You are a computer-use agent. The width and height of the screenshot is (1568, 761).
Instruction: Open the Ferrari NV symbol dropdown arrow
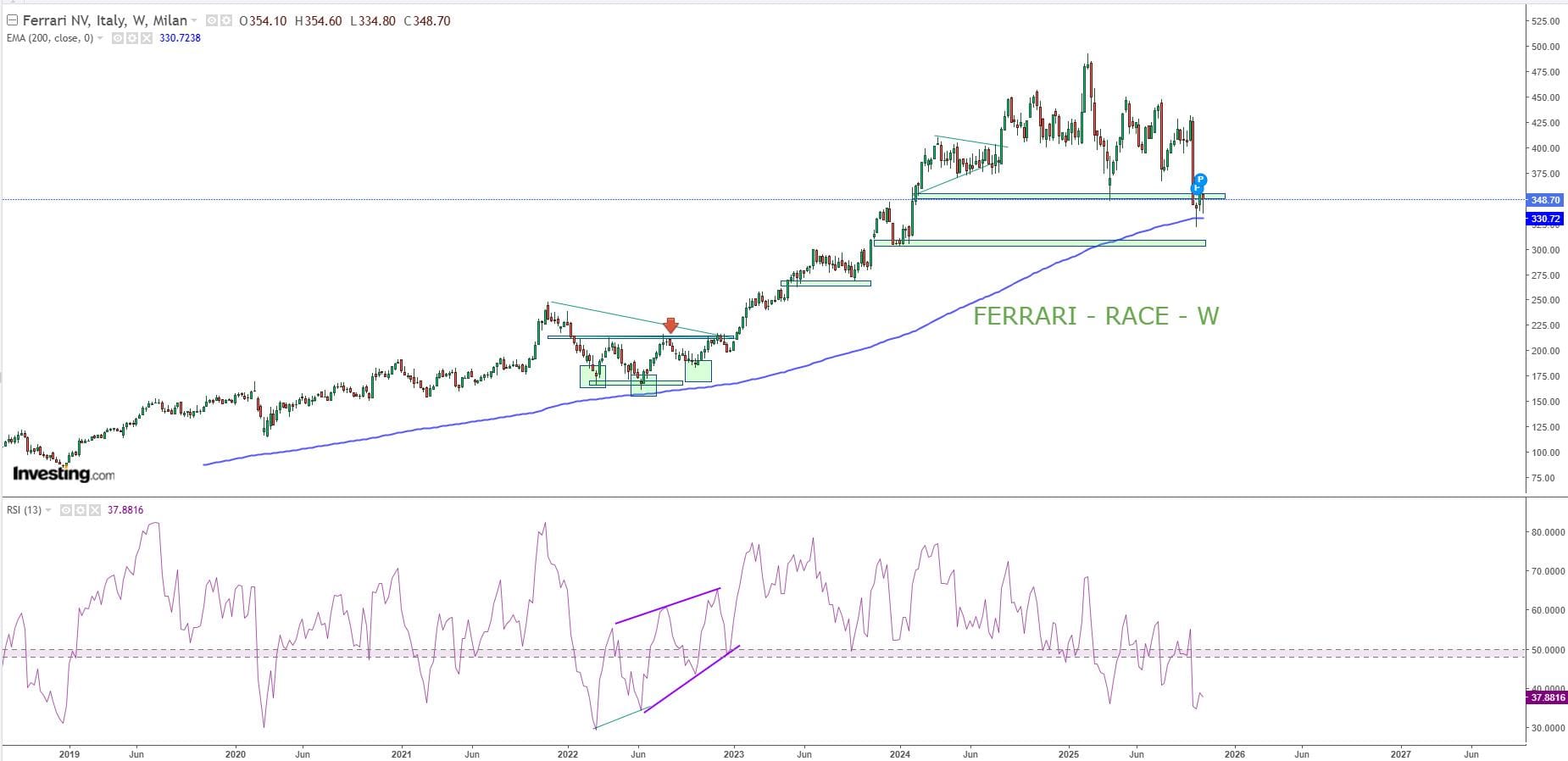click(x=195, y=21)
